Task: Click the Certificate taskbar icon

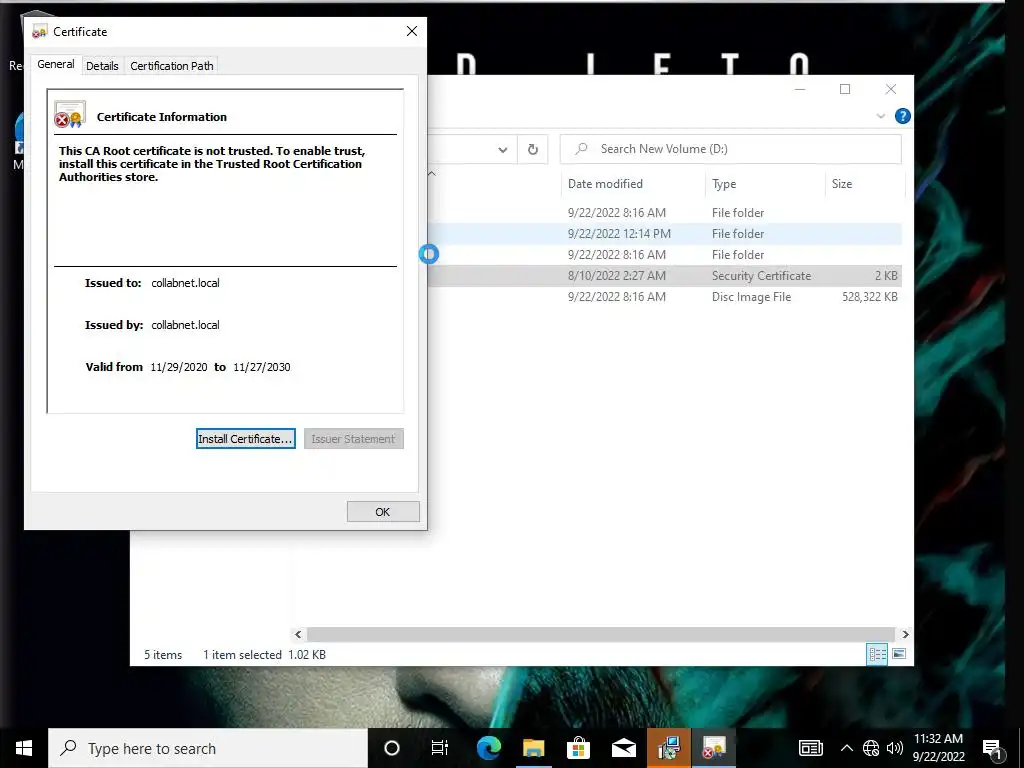Action: coord(714,748)
